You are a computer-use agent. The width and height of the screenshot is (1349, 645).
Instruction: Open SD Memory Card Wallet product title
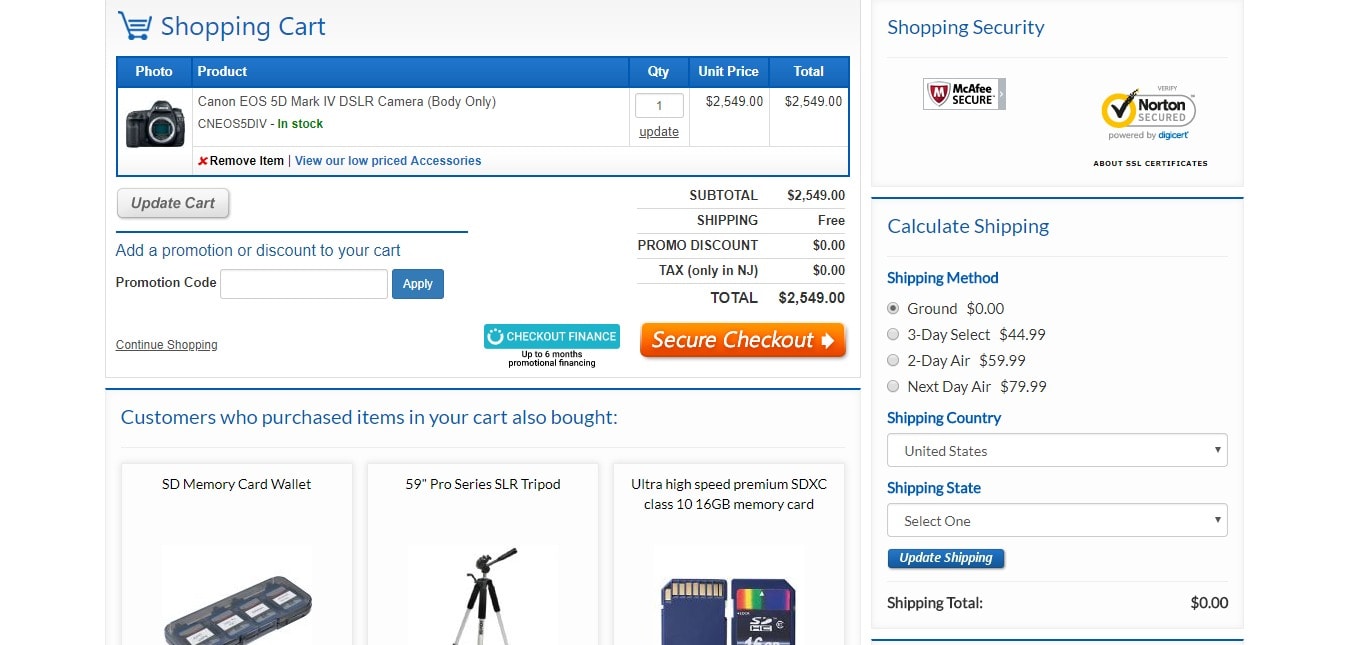coord(237,484)
